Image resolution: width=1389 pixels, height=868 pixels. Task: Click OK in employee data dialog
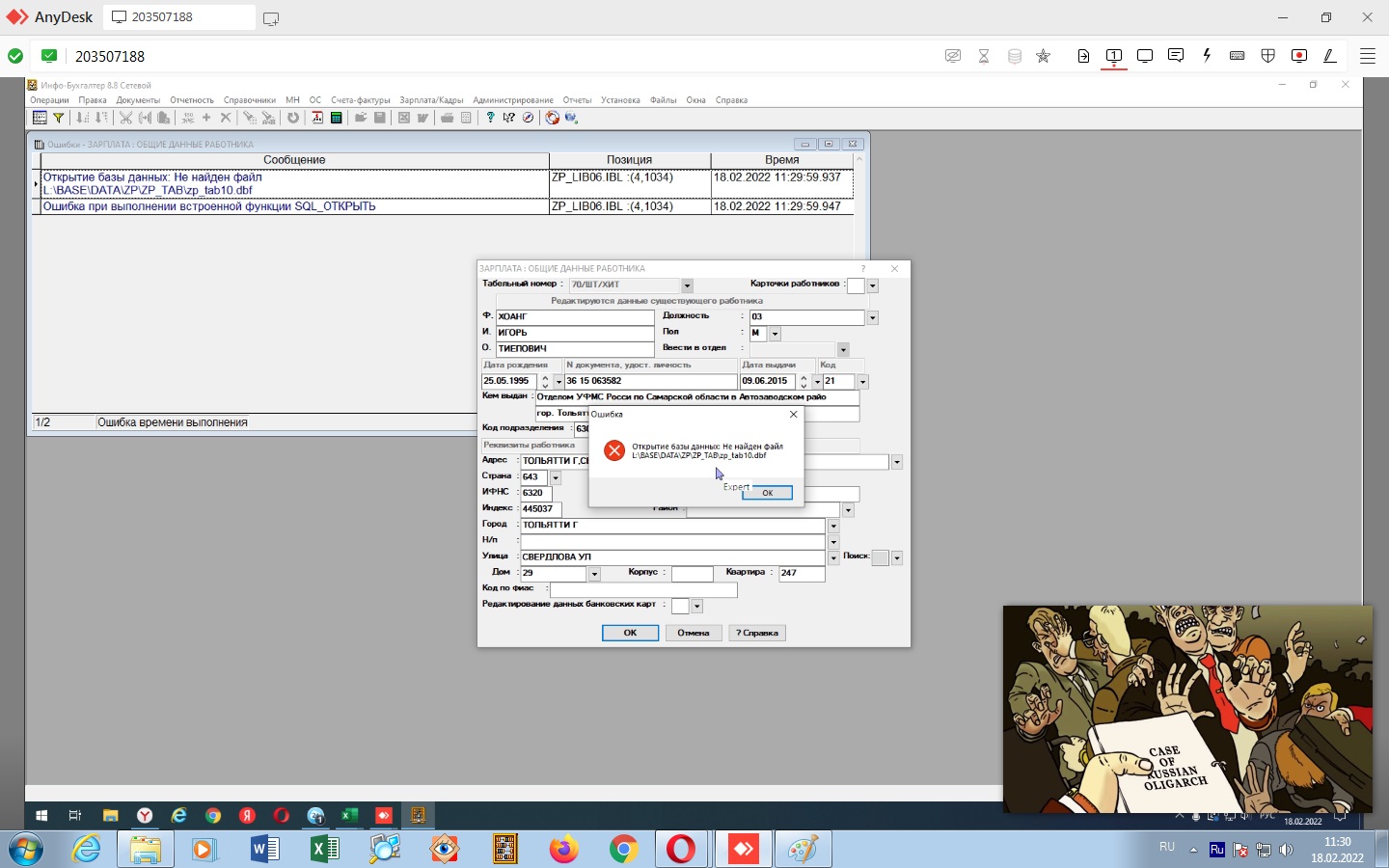(630, 633)
